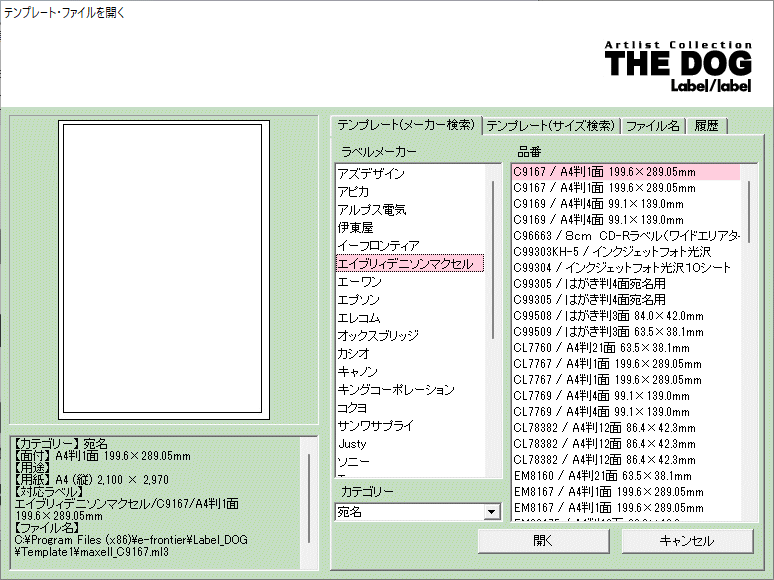Choose 伊東屋 from label makers
Viewport: 774px width, 580px height.
410,228
